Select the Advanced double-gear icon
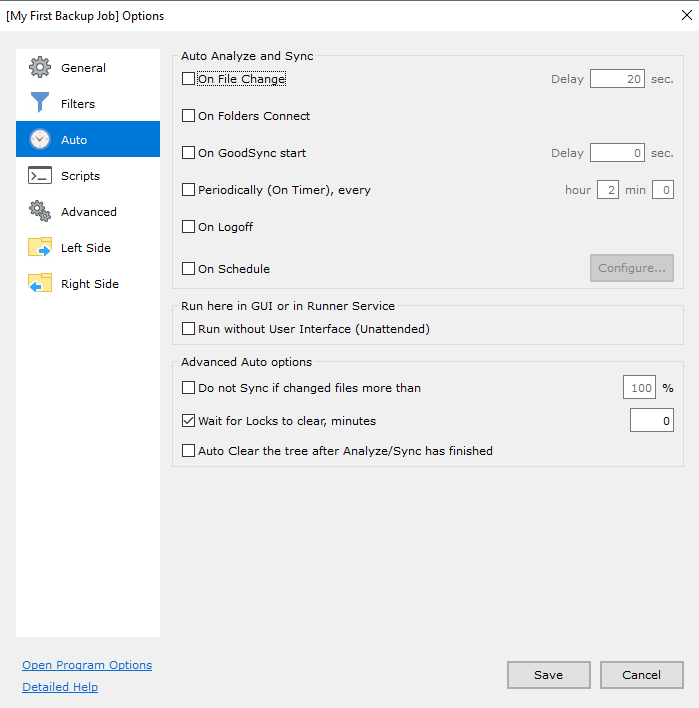The image size is (699, 708). click(40, 211)
